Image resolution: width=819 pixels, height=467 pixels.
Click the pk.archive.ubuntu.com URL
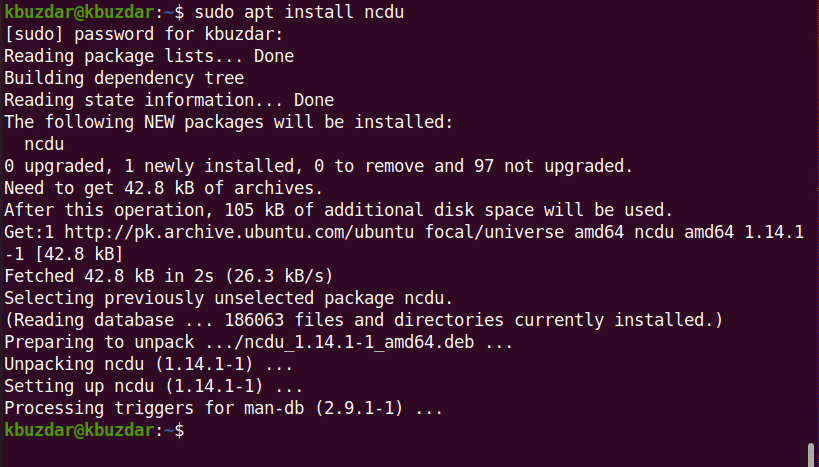pos(202,232)
